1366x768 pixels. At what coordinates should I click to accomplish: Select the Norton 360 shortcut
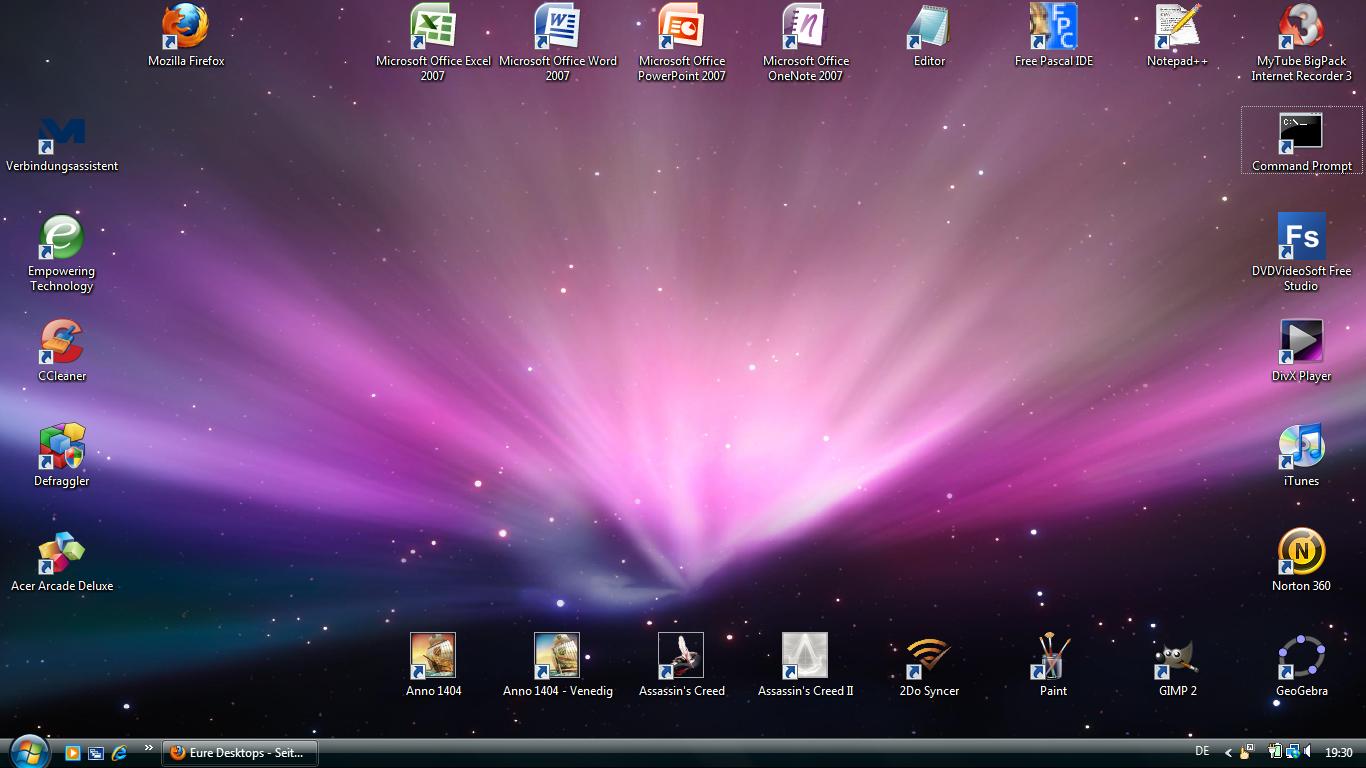click(x=1301, y=561)
